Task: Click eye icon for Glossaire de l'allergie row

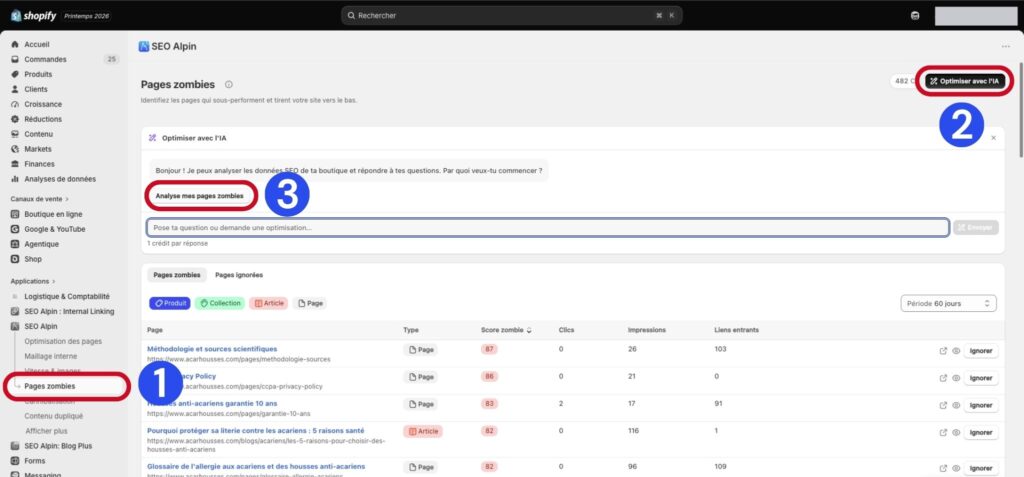Action: click(955, 469)
